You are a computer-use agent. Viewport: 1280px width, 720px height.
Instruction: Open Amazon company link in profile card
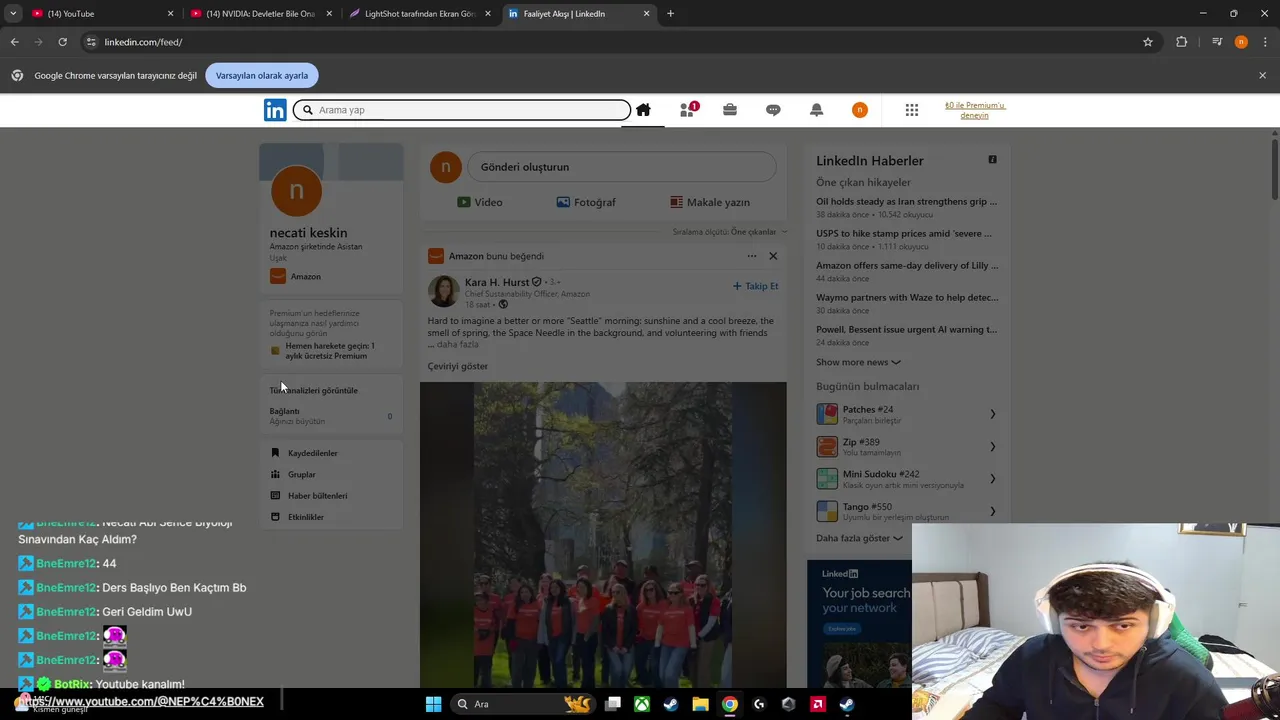point(296,277)
